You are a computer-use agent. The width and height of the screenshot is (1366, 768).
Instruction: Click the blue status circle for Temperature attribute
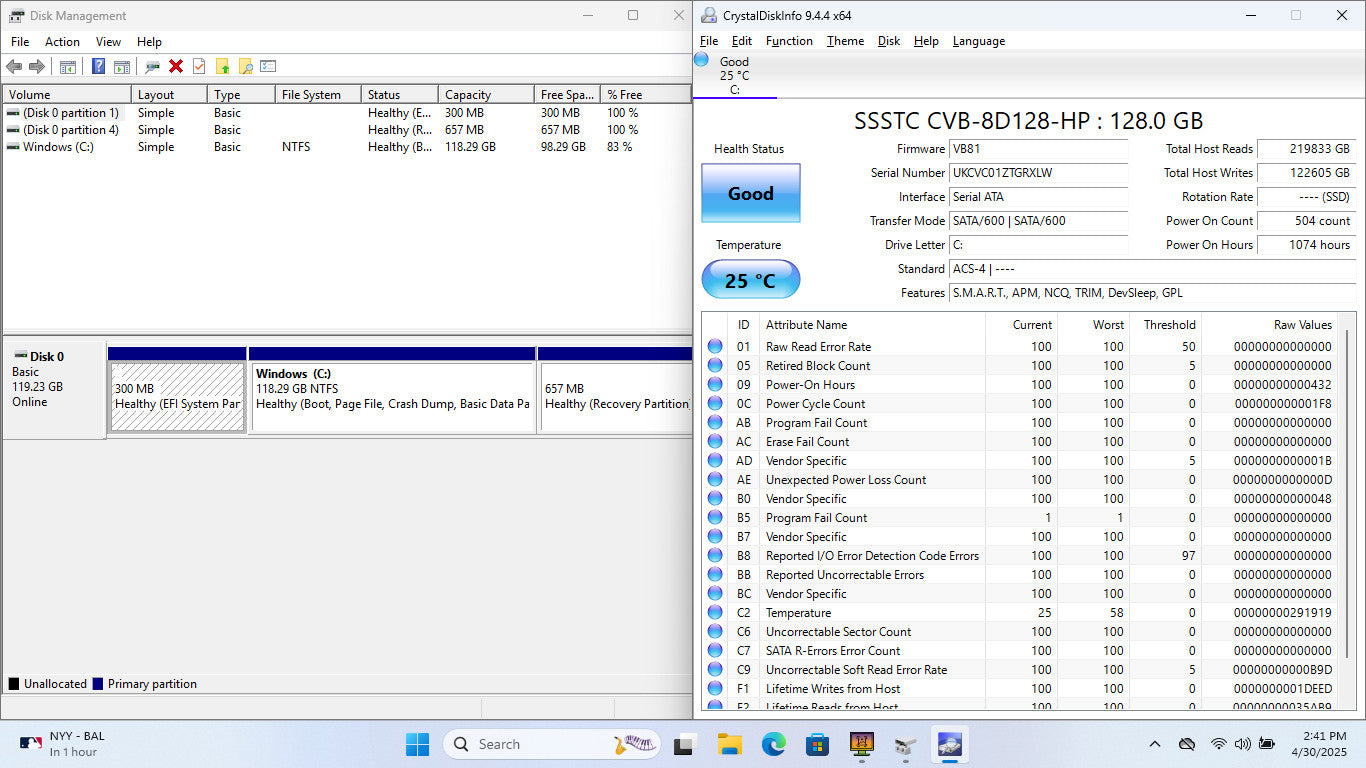click(715, 612)
